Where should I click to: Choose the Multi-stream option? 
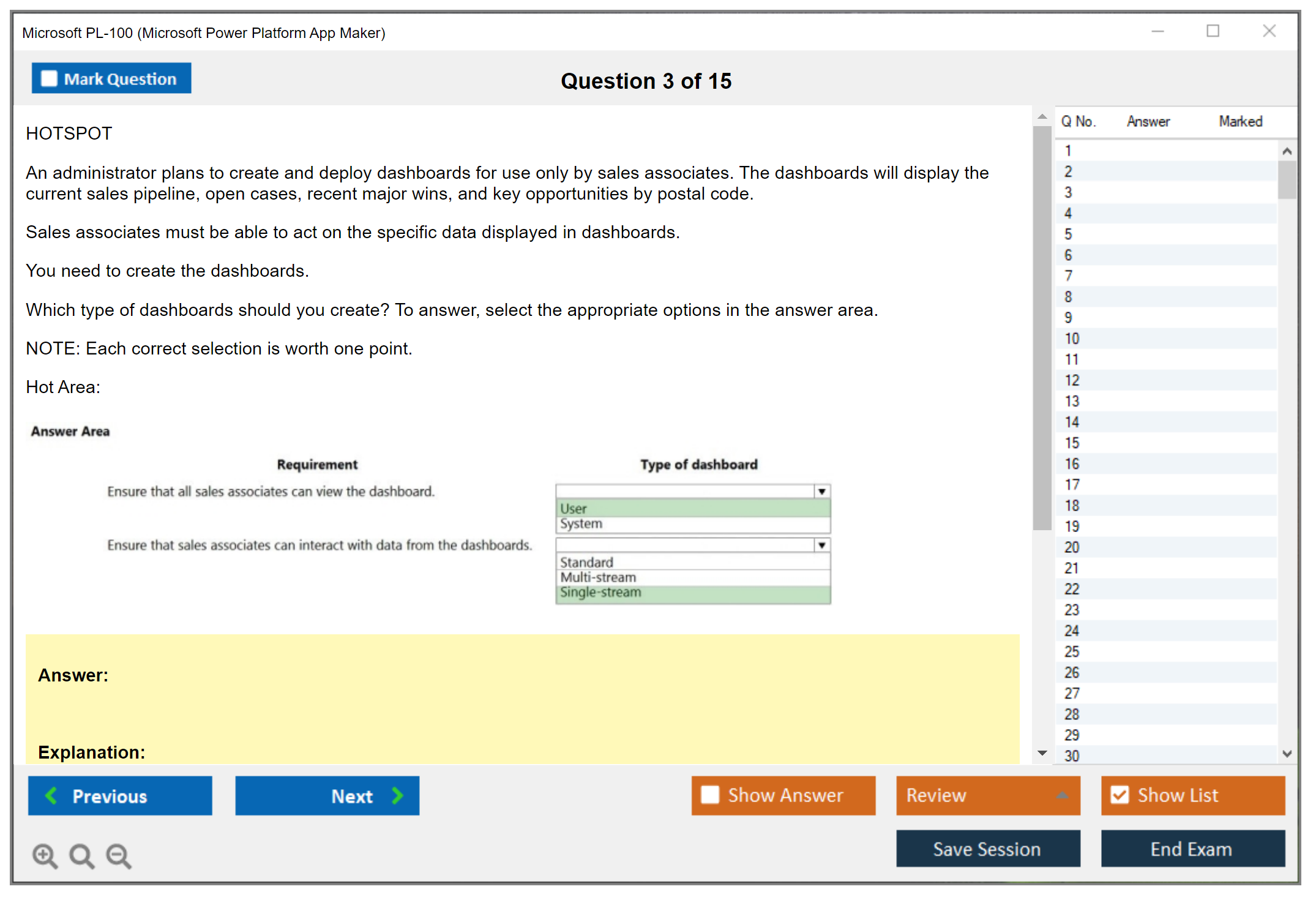click(x=598, y=577)
